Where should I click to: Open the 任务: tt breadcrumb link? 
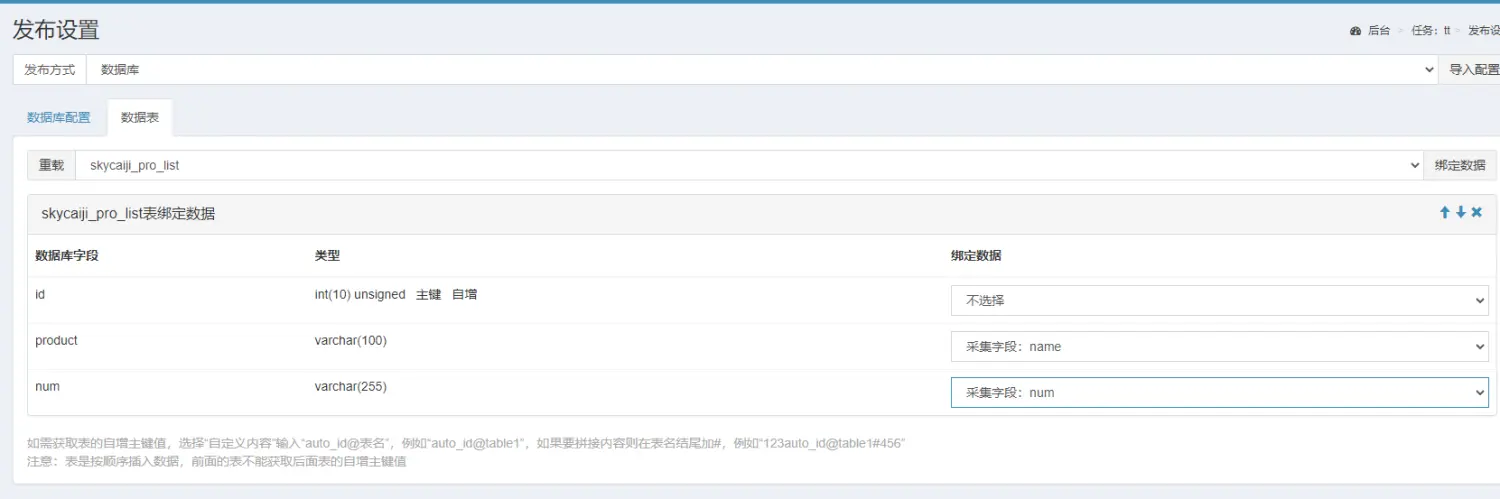(x=1431, y=31)
